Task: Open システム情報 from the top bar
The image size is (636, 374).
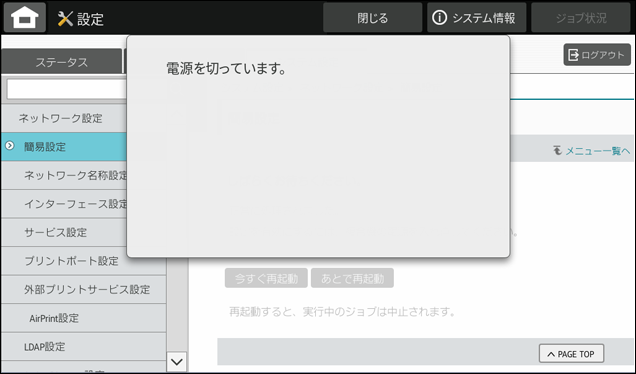Action: point(477,18)
